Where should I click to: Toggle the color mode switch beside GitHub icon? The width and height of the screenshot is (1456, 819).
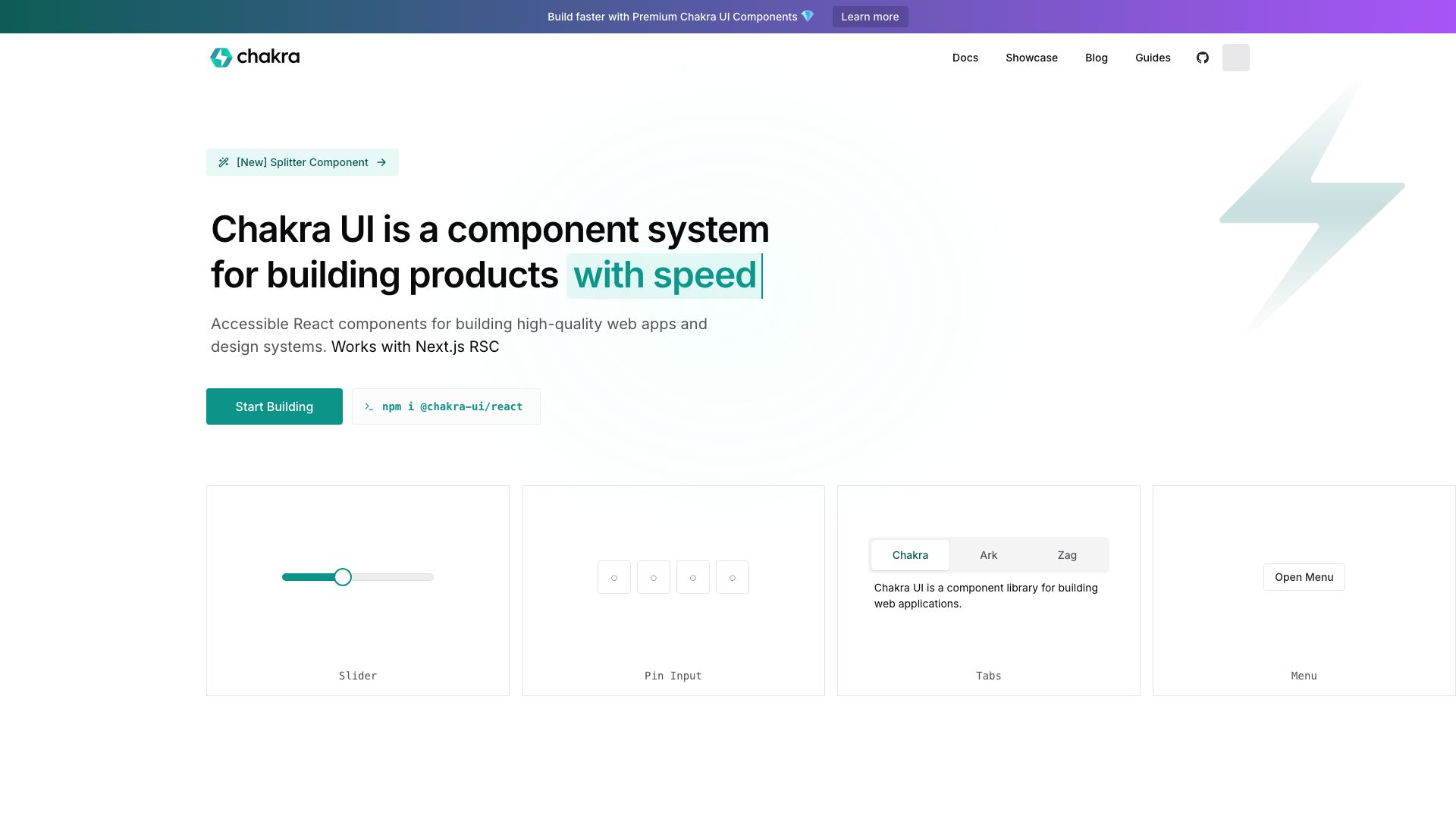(1235, 57)
